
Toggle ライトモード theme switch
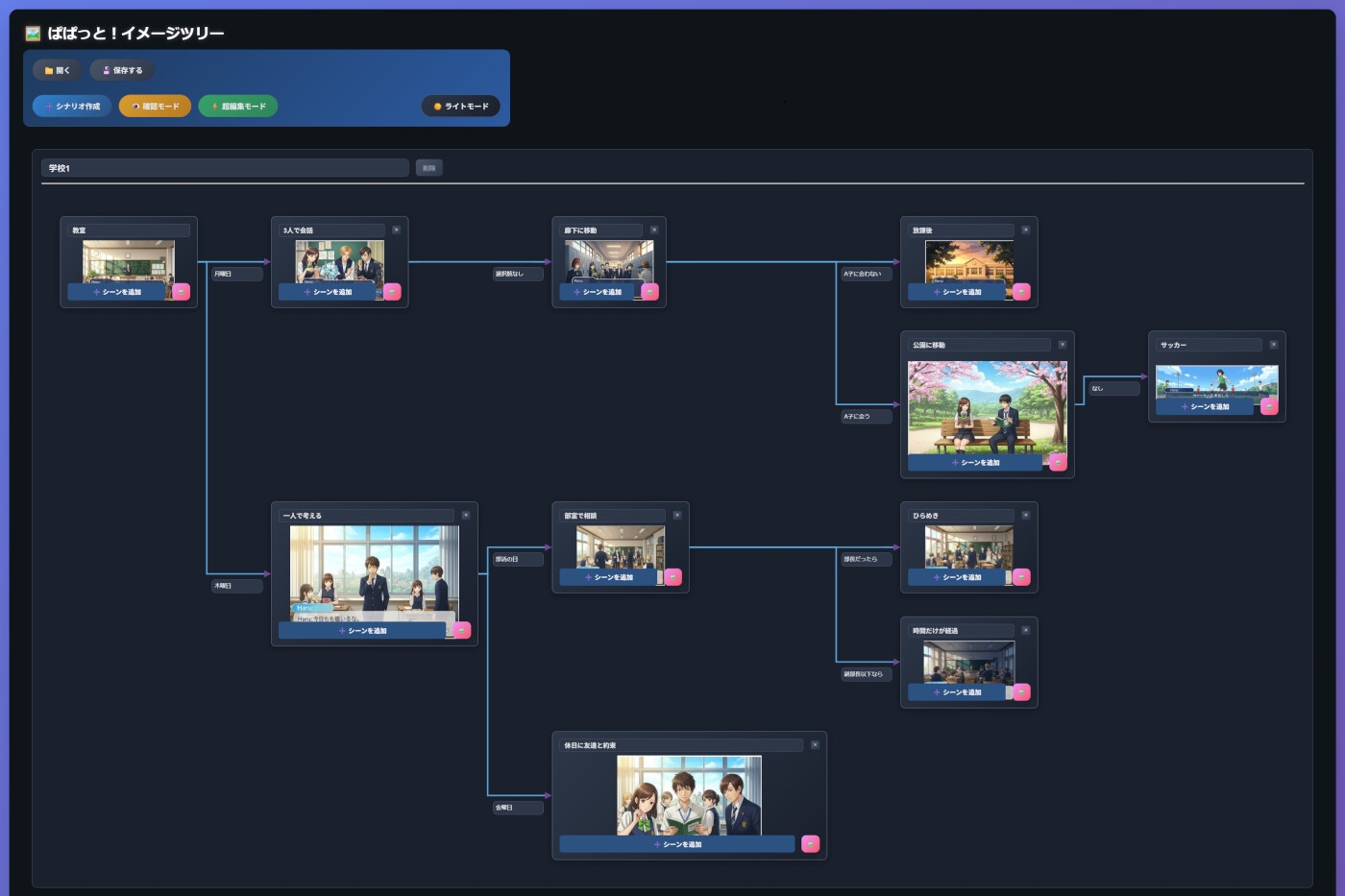point(461,107)
